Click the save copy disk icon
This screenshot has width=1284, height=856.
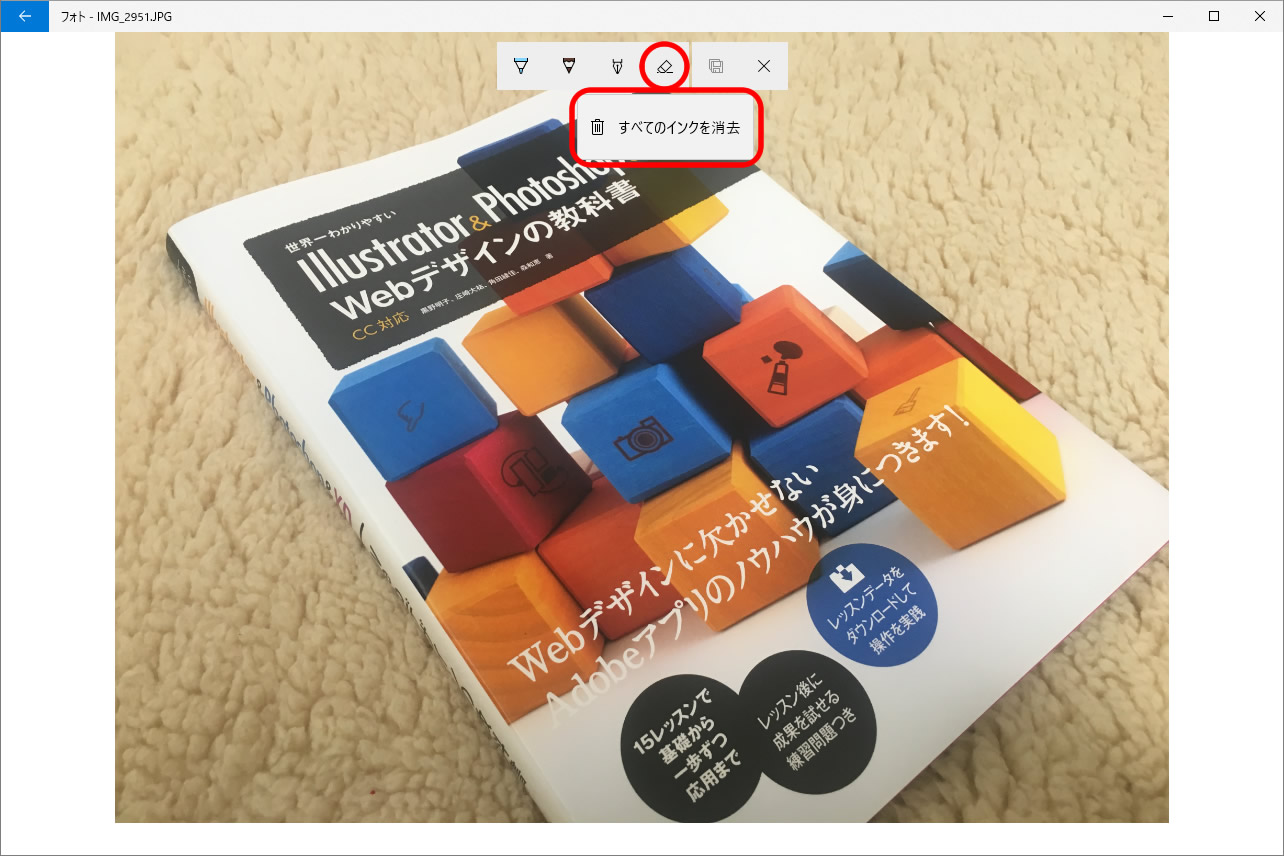point(716,66)
